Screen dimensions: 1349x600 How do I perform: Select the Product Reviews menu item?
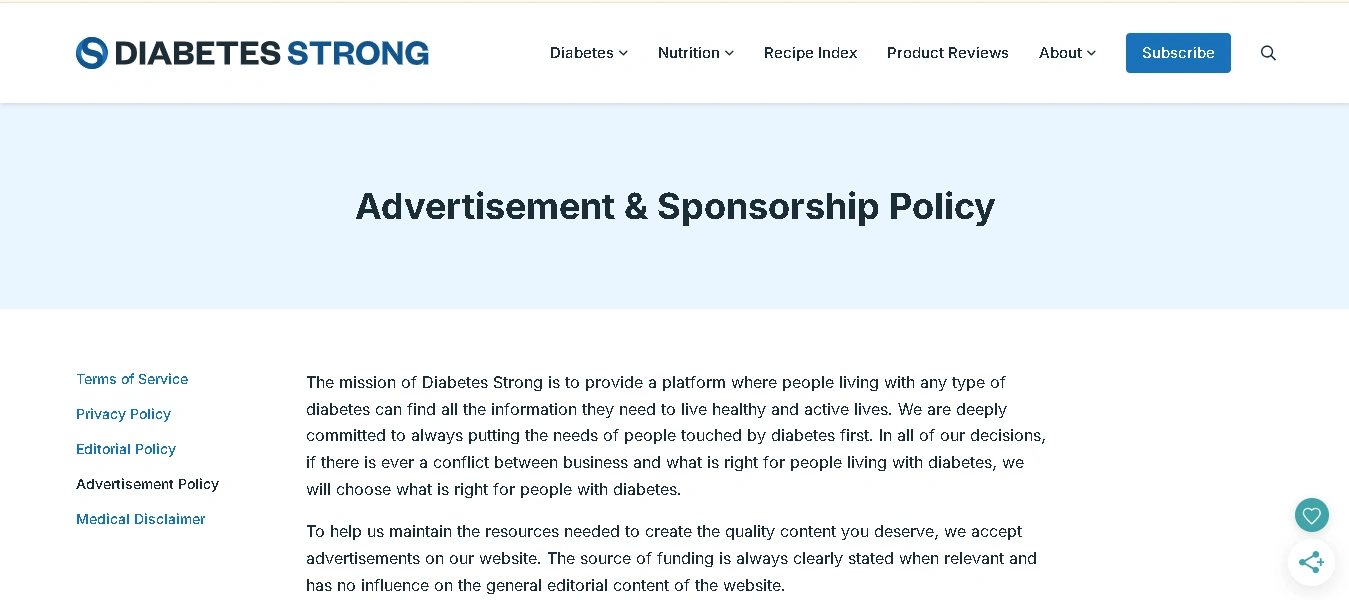point(947,53)
